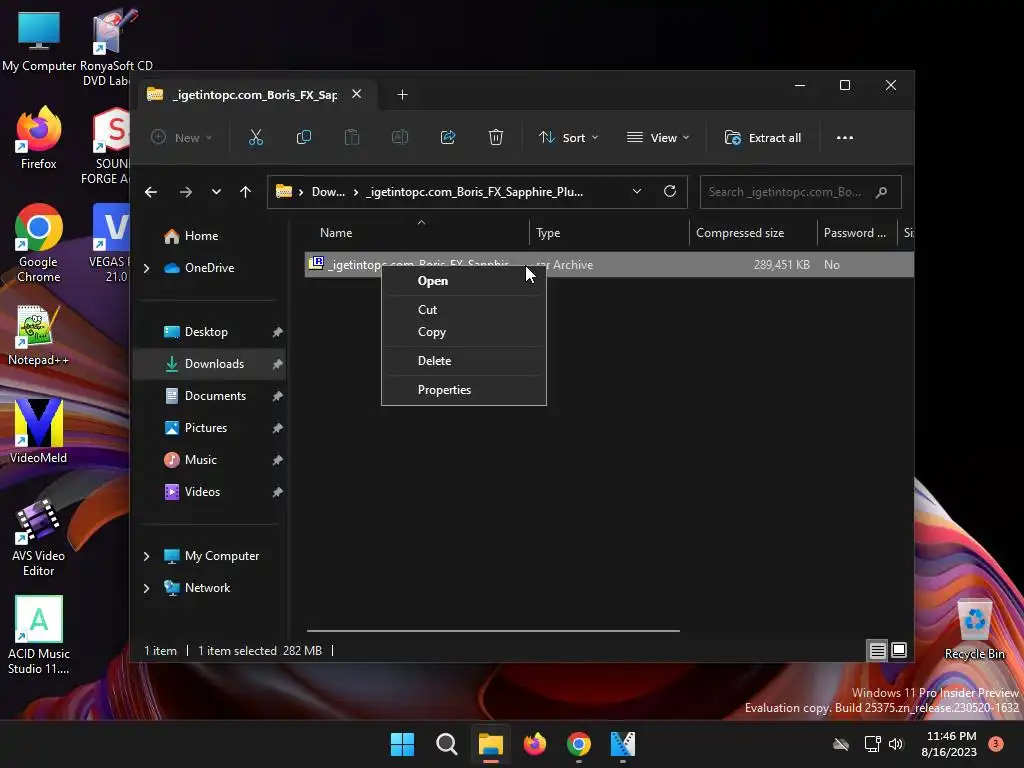Click the Dow... breadcrumb segment
1024x768 pixels.
[x=328, y=192]
